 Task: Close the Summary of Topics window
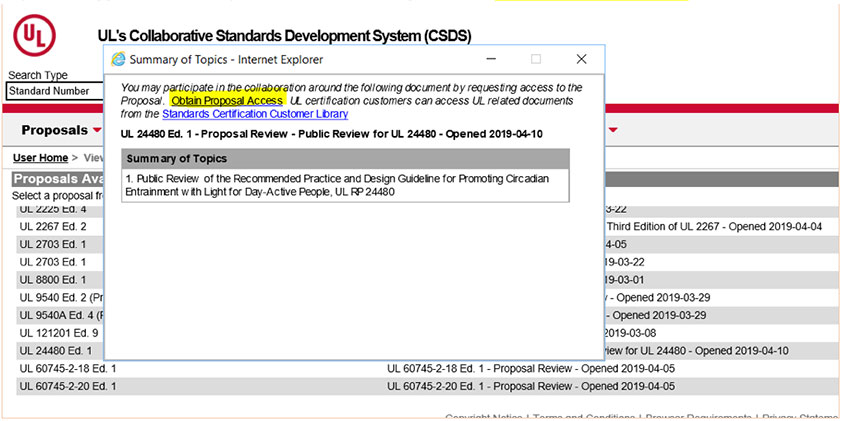coord(581,59)
